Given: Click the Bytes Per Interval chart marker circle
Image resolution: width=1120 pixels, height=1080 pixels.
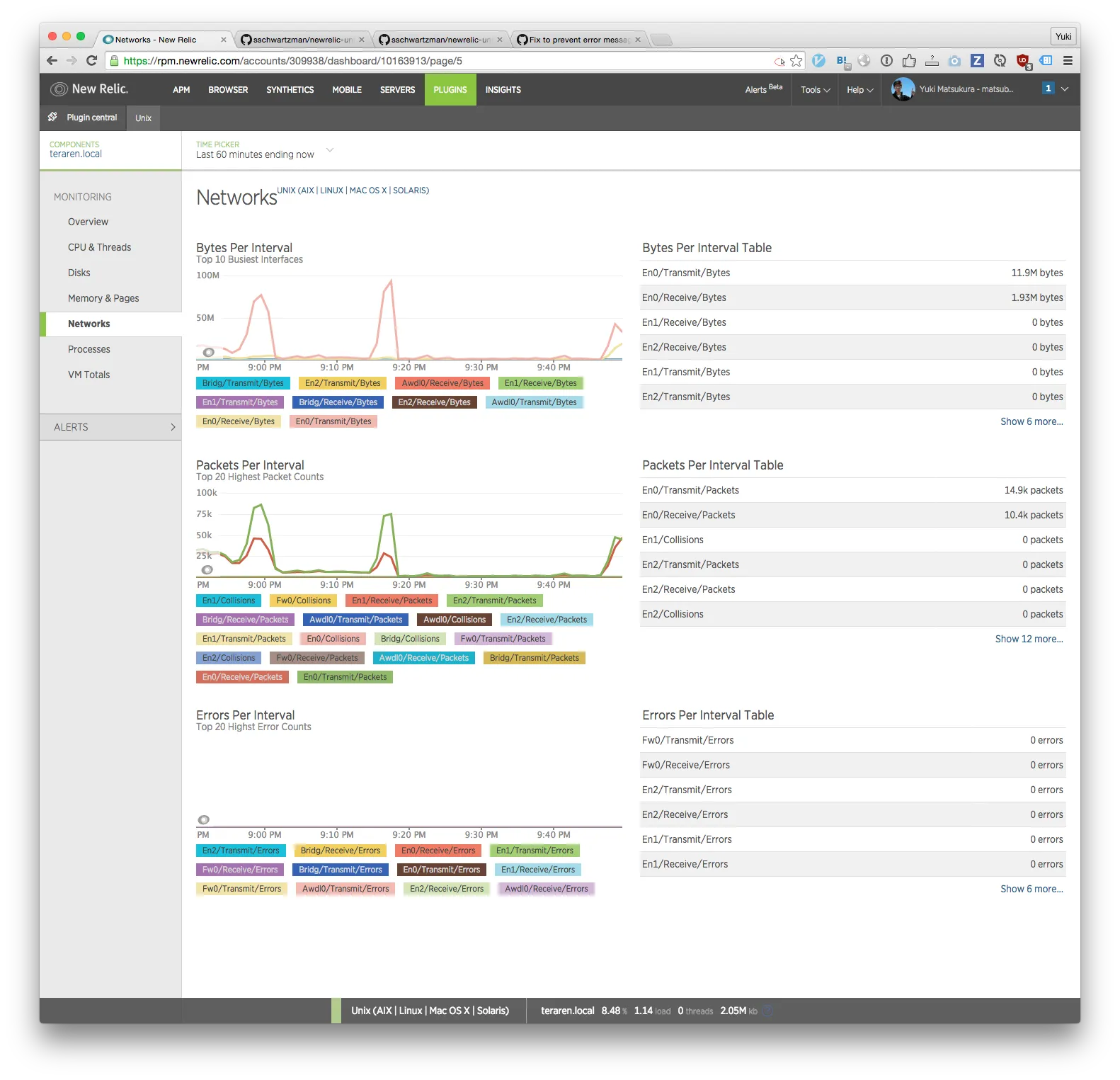Looking at the screenshot, I should [x=208, y=352].
